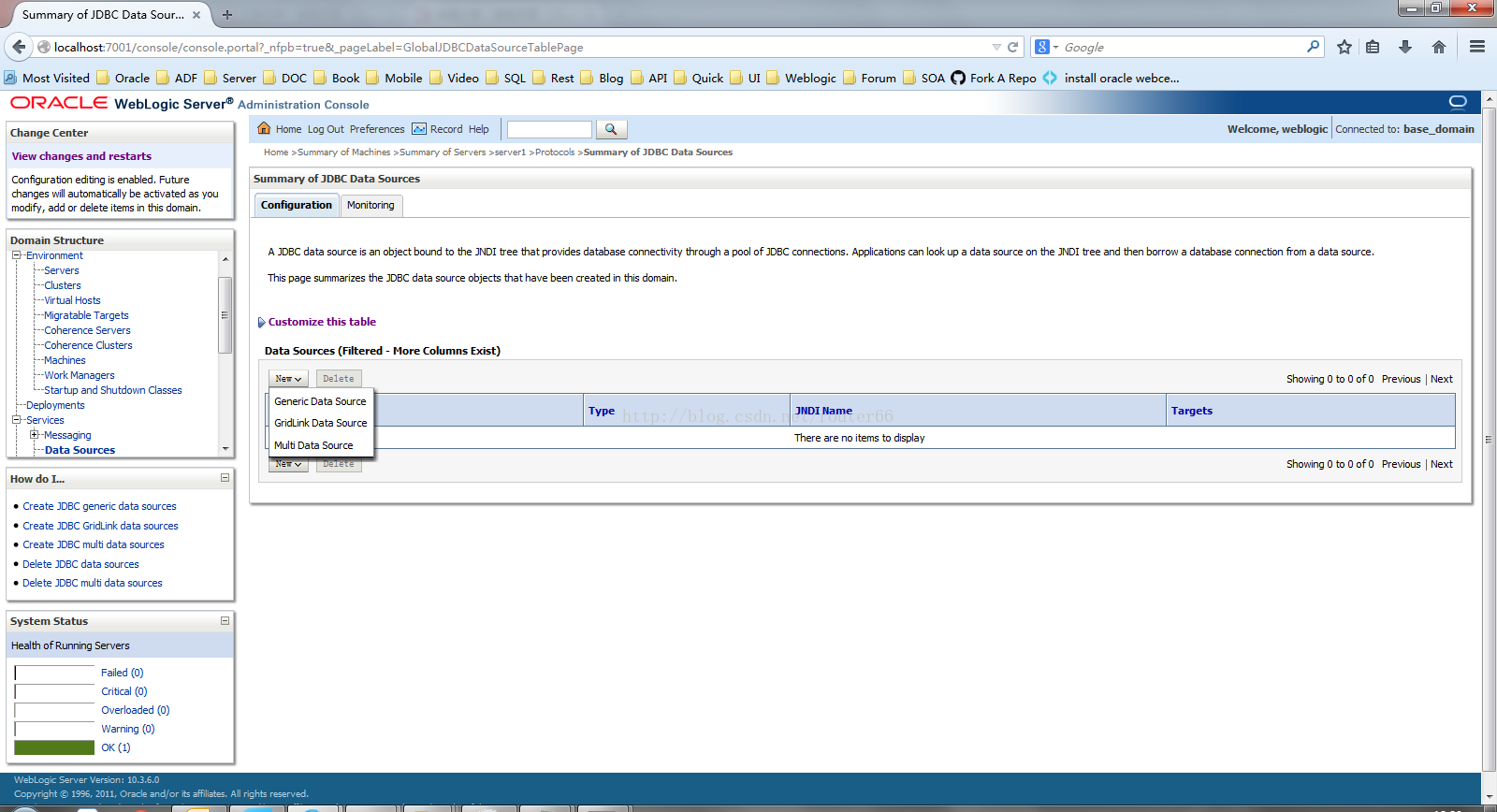Click View changes and restarts
The width and height of the screenshot is (1497, 812).
81,156
